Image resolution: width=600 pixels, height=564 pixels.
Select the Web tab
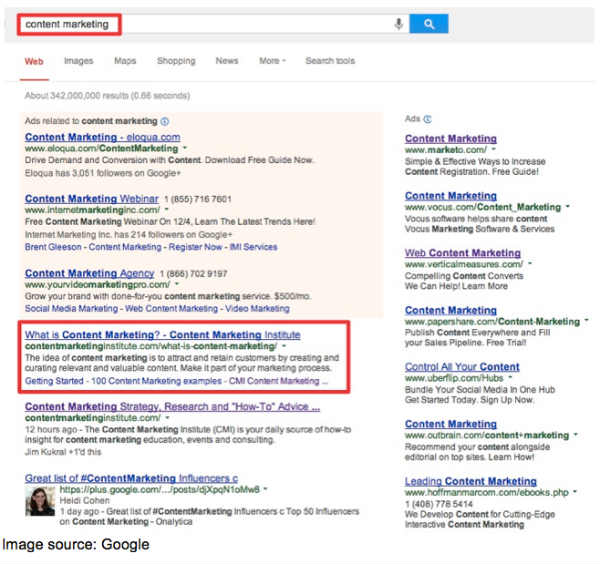pyautogui.click(x=34, y=61)
